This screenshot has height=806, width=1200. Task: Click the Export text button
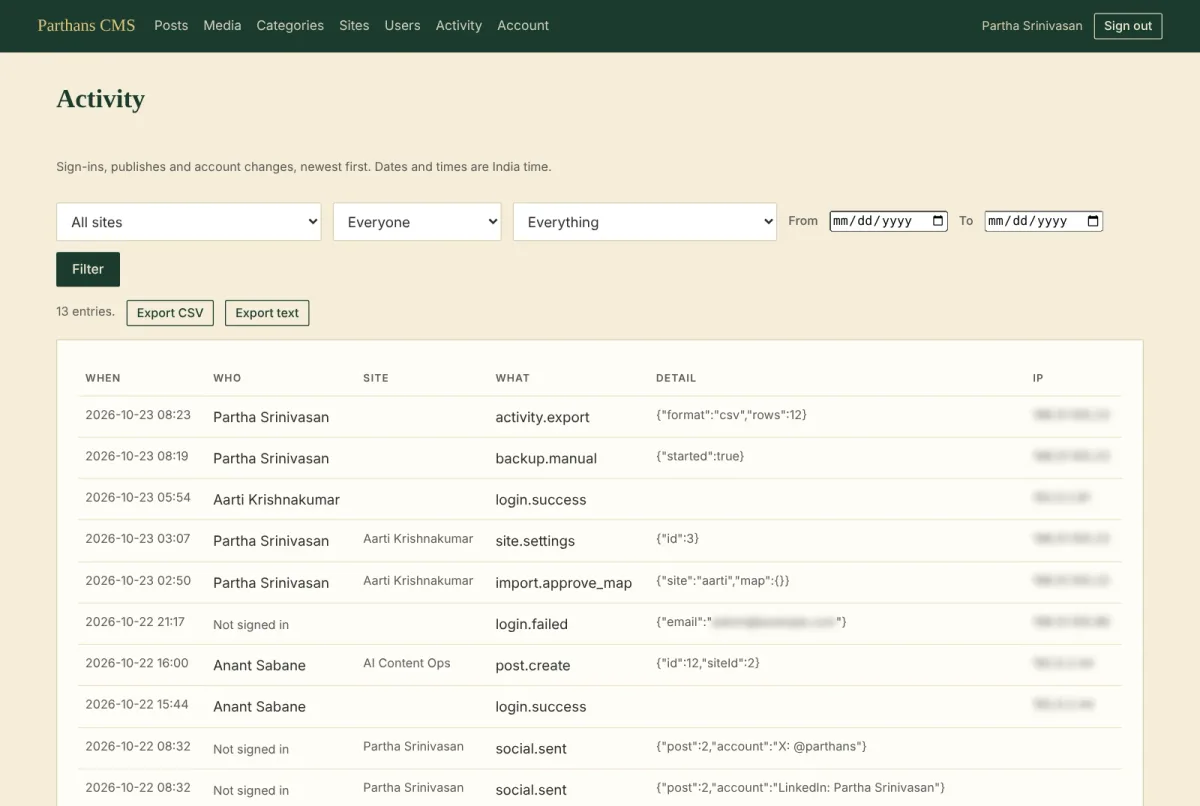click(x=267, y=313)
